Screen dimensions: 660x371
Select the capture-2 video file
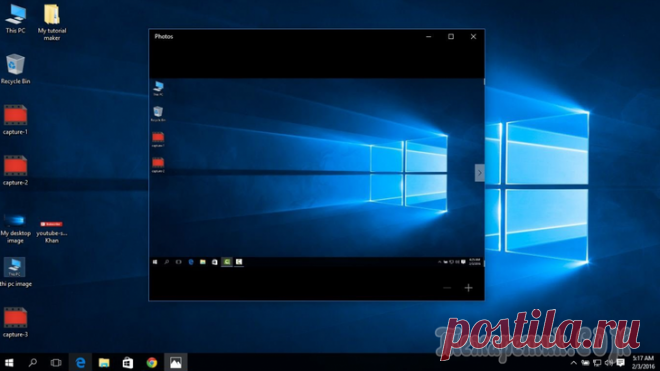click(x=16, y=170)
